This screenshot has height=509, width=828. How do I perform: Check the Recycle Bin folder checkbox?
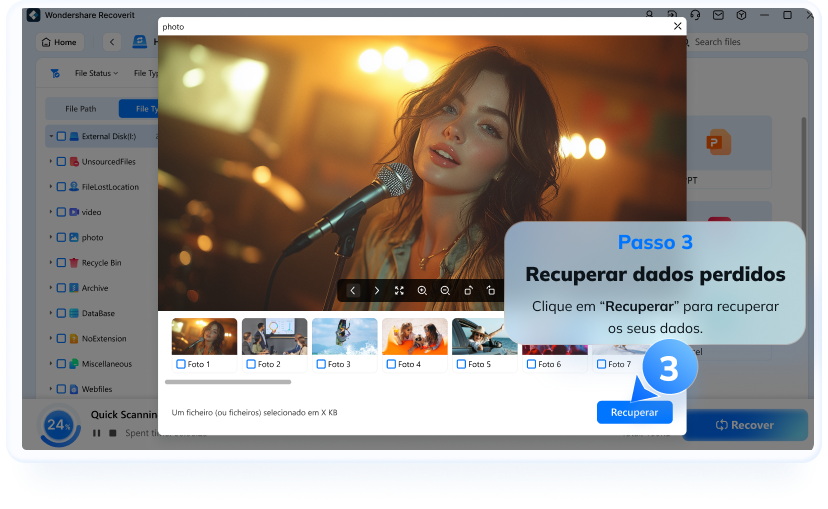tap(61, 263)
